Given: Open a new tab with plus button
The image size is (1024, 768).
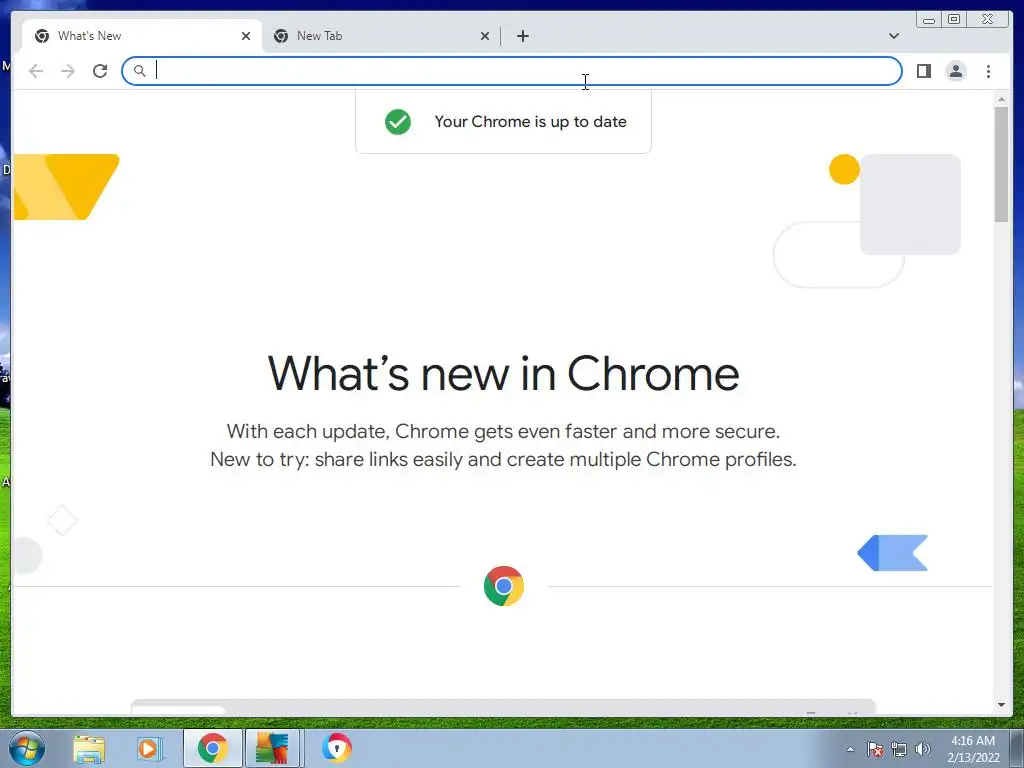Looking at the screenshot, I should [522, 36].
